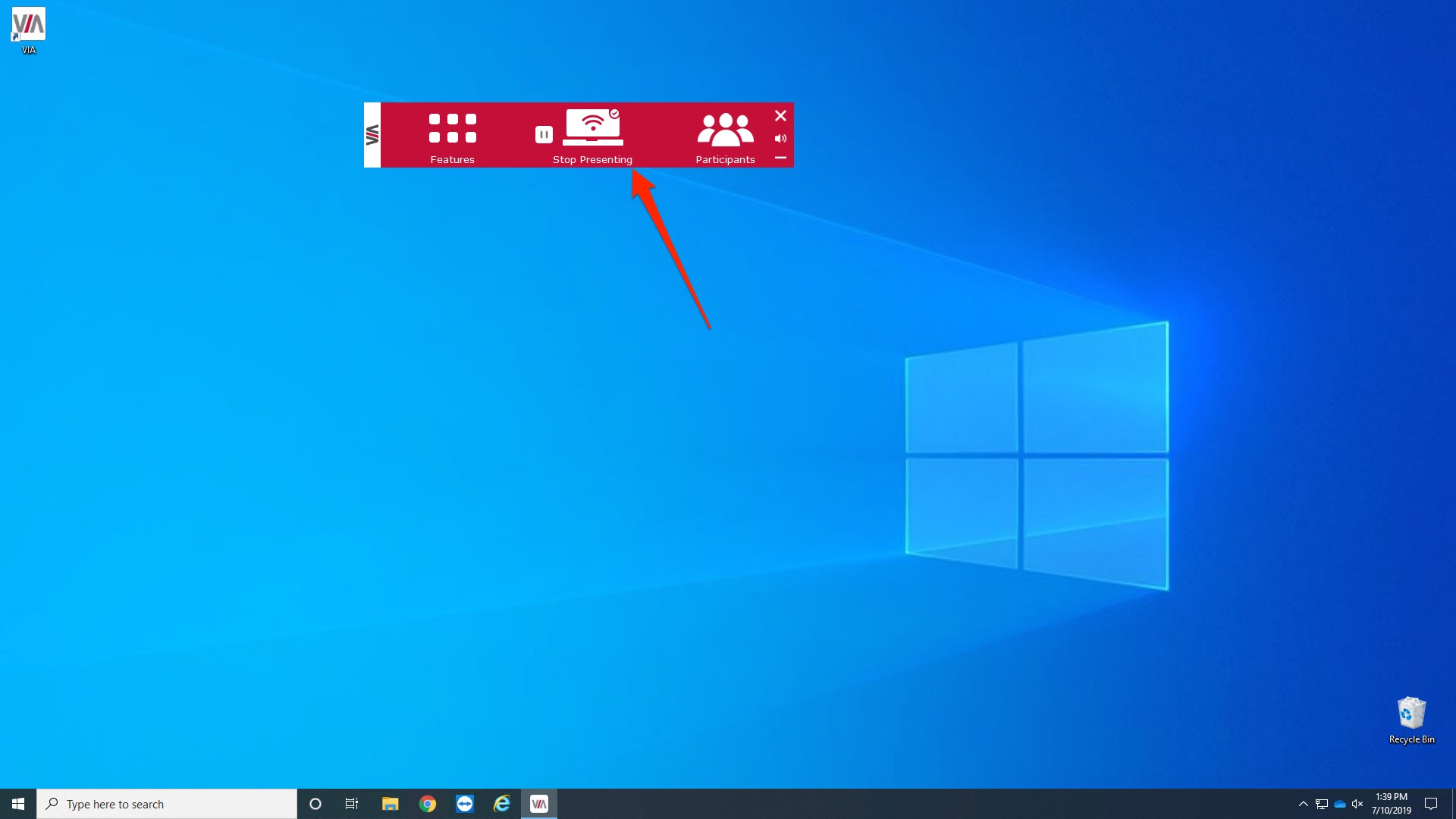Click the Stop Presenting label text
Image resolution: width=1456 pixels, height=819 pixels.
pyautogui.click(x=592, y=159)
